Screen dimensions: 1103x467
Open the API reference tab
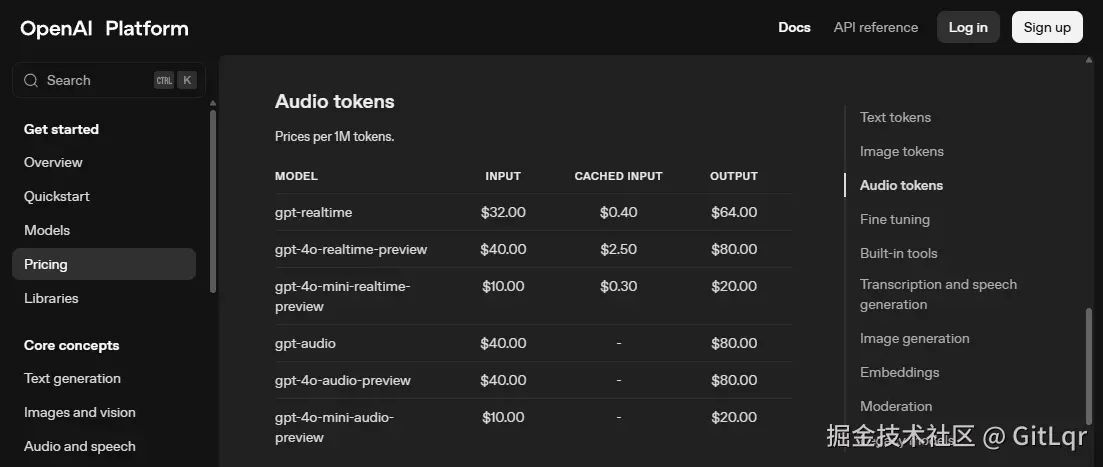click(876, 27)
